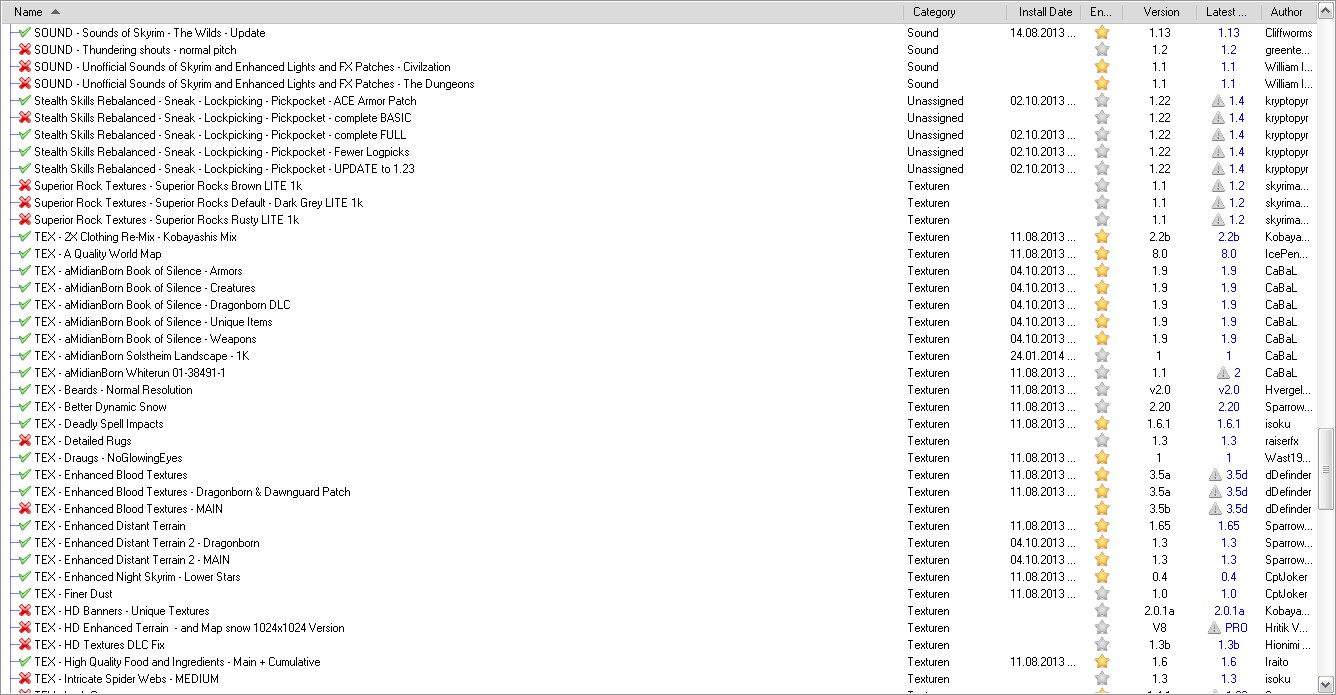1336x695 pixels.
Task: Click install date 24.01.2014 of Solstheim Landscape
Action: [x=1043, y=356]
